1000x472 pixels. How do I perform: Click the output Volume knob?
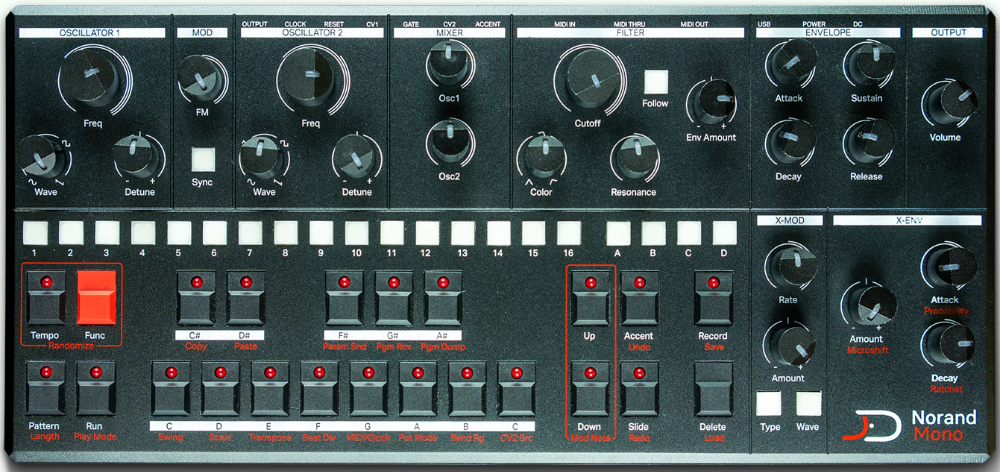pos(945,104)
